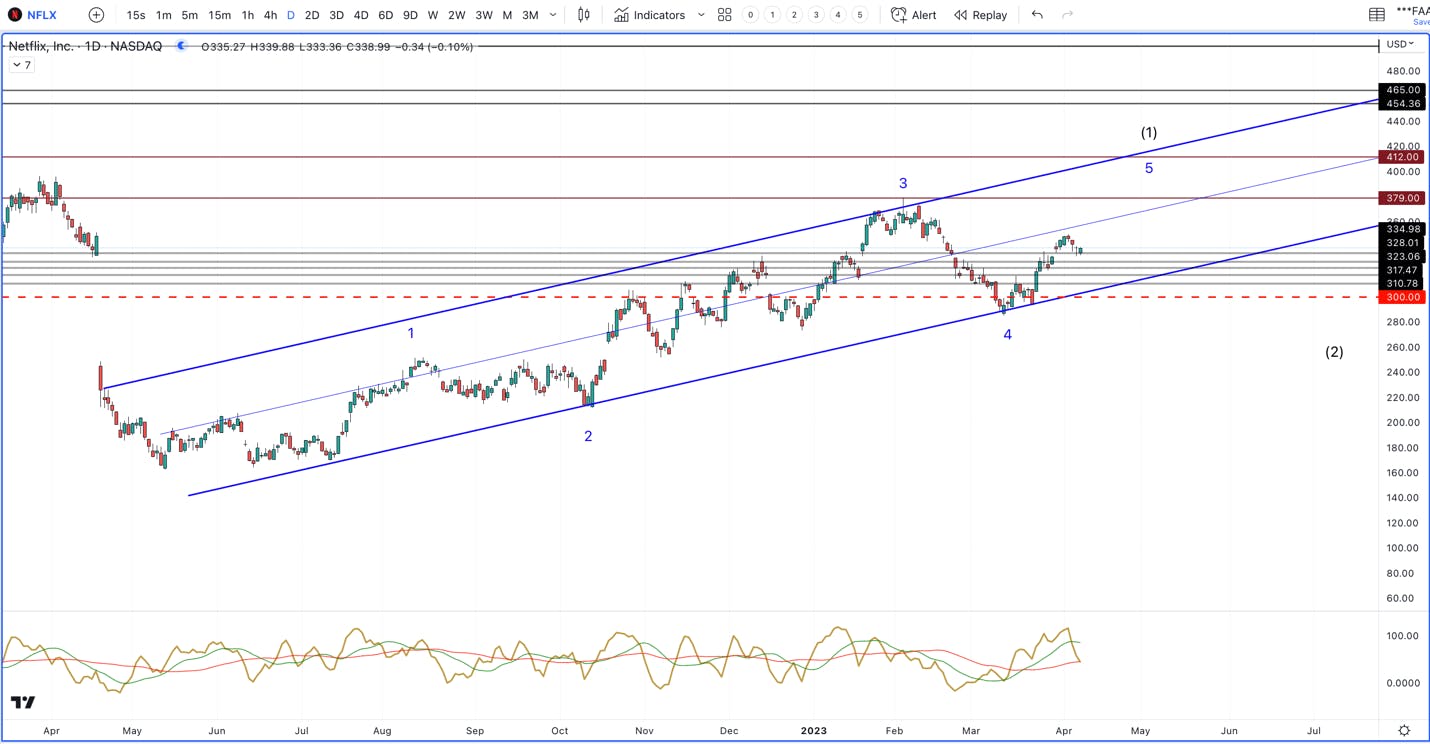The width and height of the screenshot is (1430, 744).
Task: Open the indicator templates grid icon
Action: (x=725, y=15)
